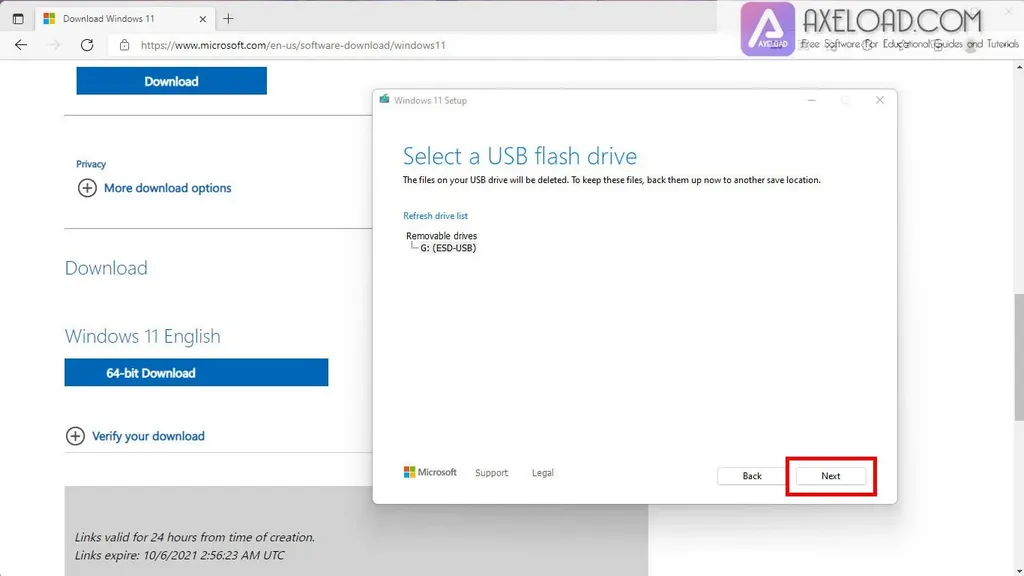Click the microsoft.com address bar URL

click(293, 45)
